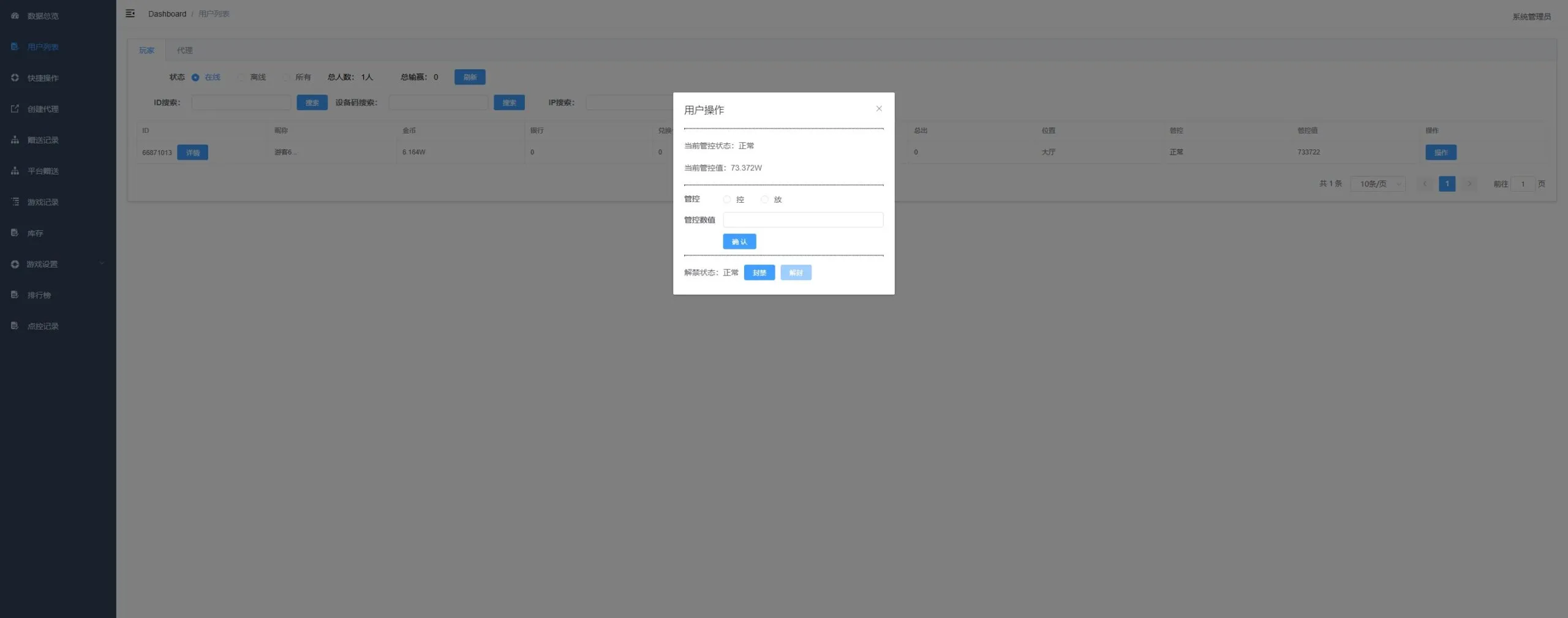Click the 解封 button
This screenshot has width=1568, height=618.
796,273
